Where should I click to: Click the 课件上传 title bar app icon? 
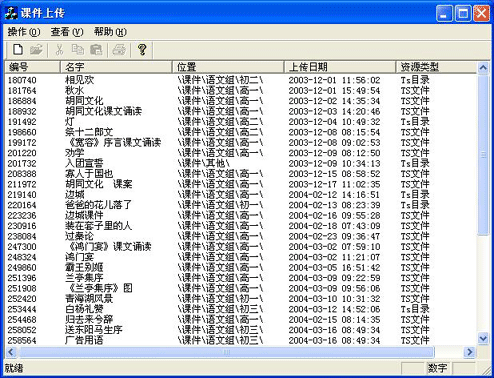11,13
